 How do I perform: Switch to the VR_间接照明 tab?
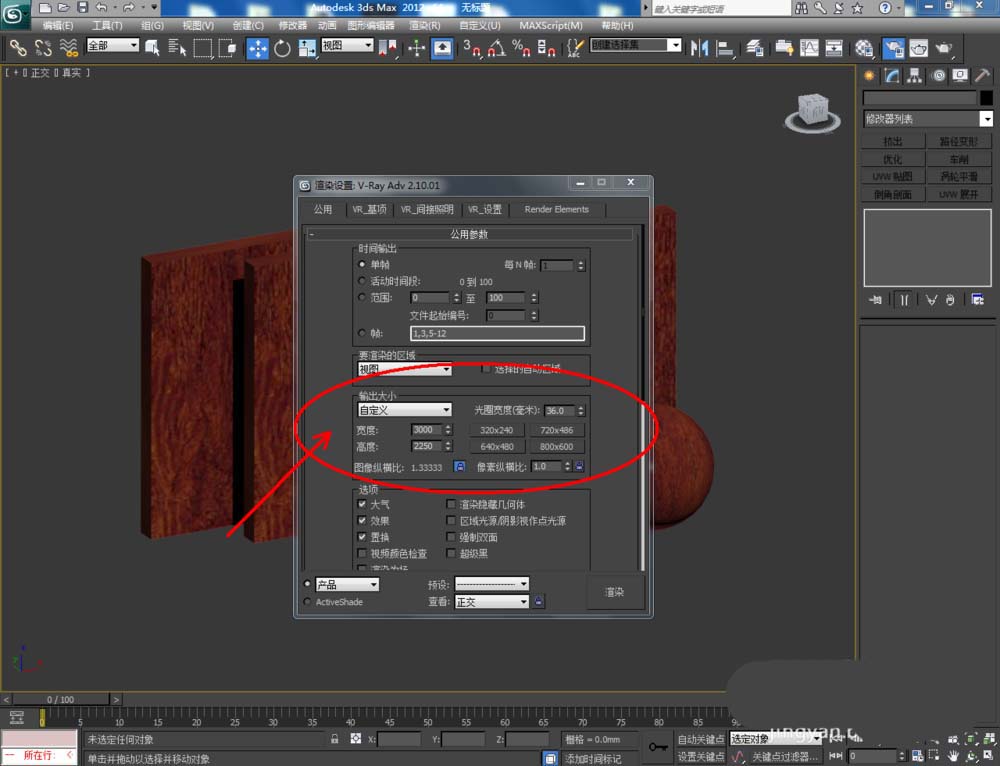point(427,209)
